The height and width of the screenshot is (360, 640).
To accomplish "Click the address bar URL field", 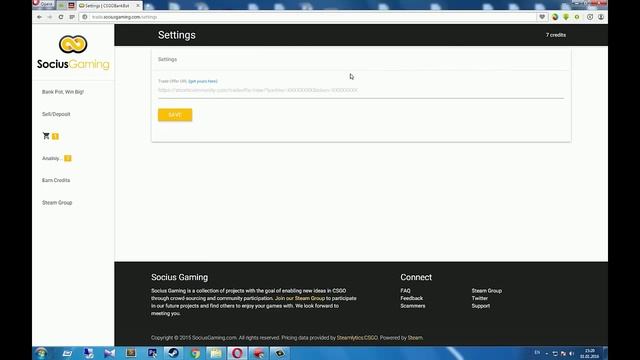I will 310,17.
